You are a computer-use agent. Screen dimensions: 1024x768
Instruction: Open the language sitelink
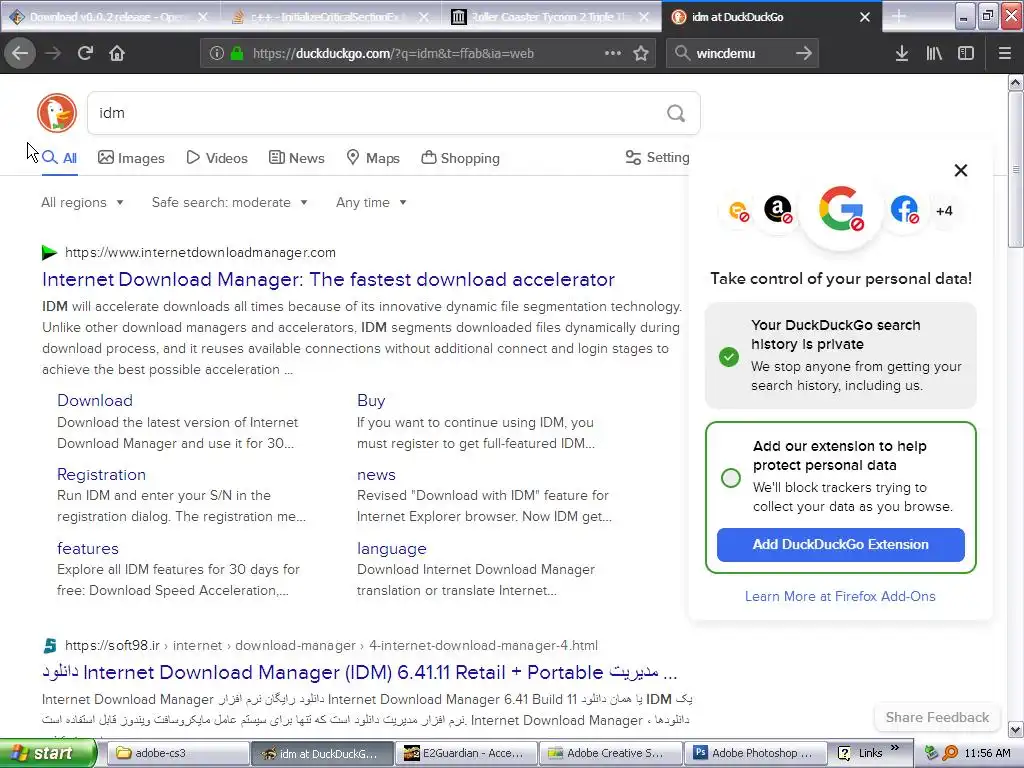[x=391, y=549]
